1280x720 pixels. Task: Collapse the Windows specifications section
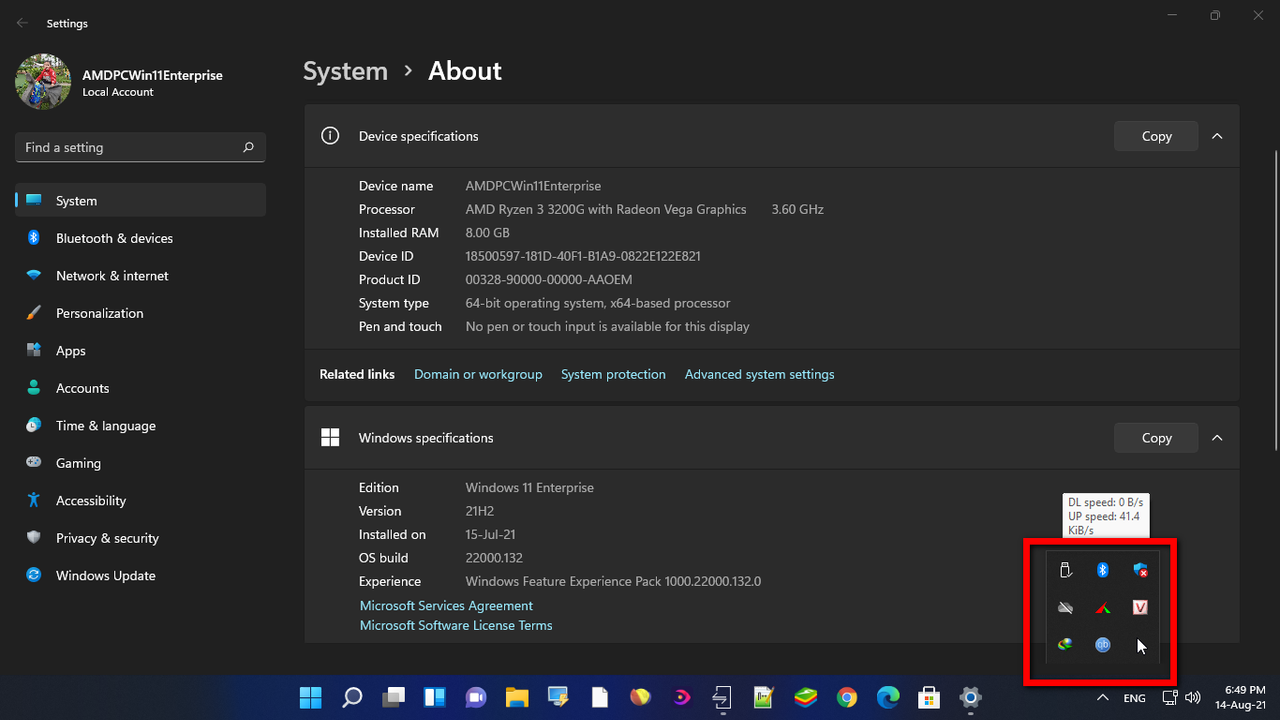point(1217,438)
